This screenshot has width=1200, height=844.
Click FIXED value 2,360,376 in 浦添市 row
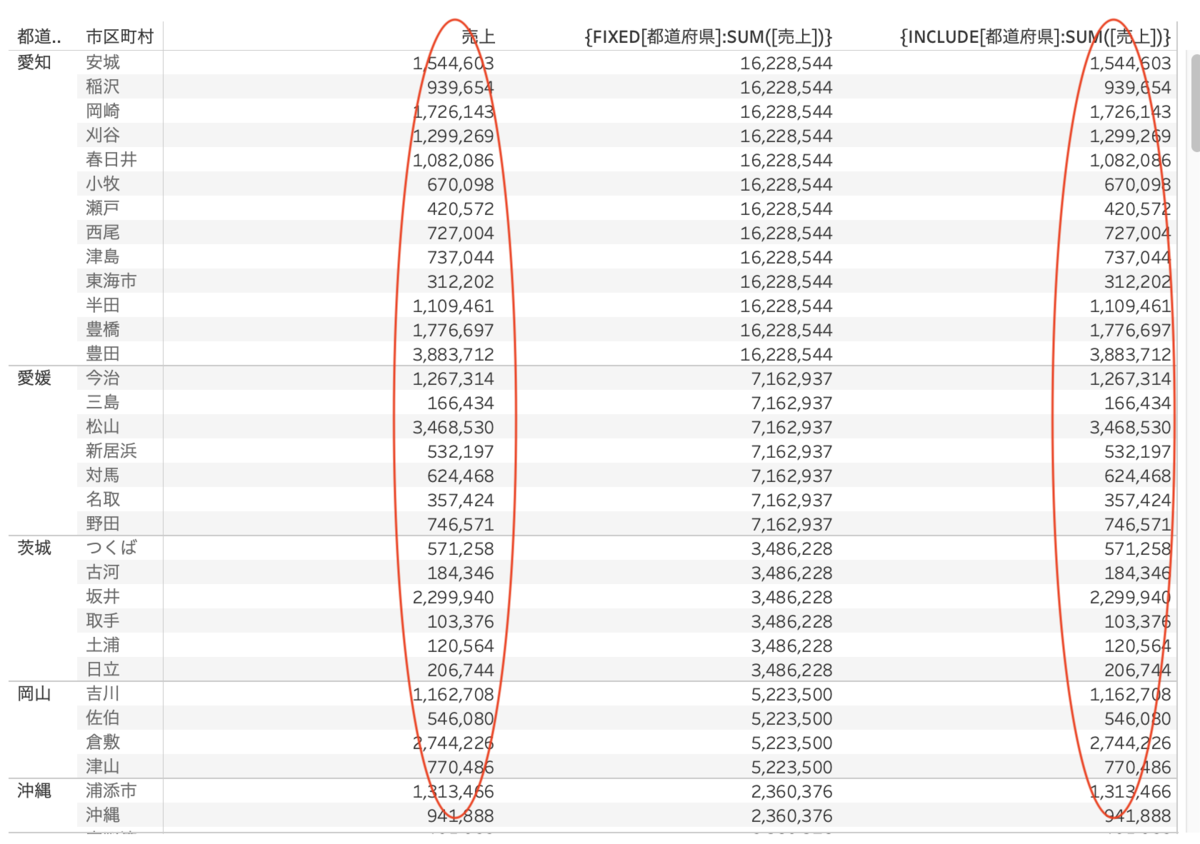click(x=791, y=791)
